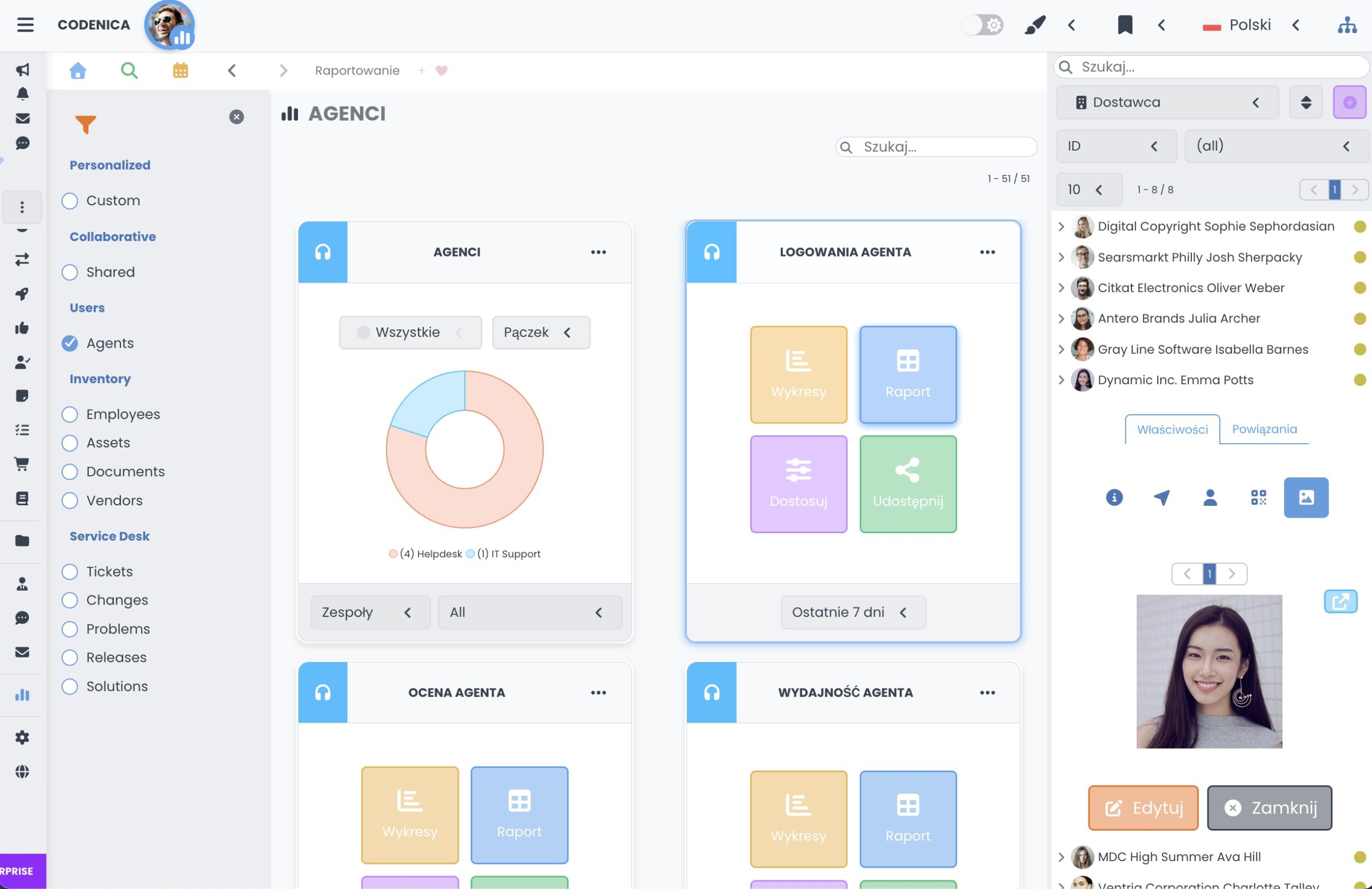Open the paintbrush theme icon
Screen dimensions: 1372x889
point(1035,25)
